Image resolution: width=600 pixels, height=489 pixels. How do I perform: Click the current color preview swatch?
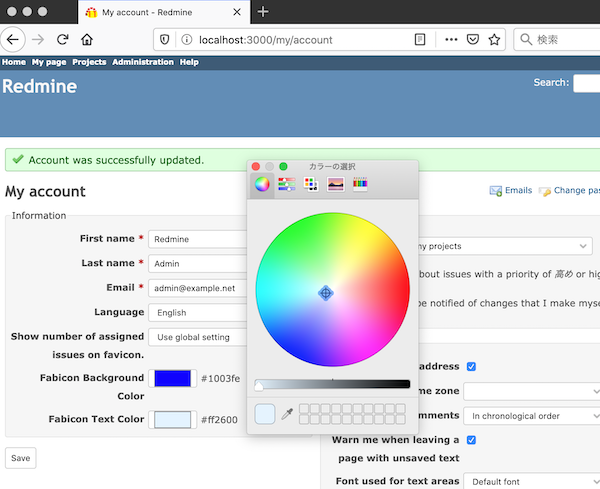(x=265, y=414)
